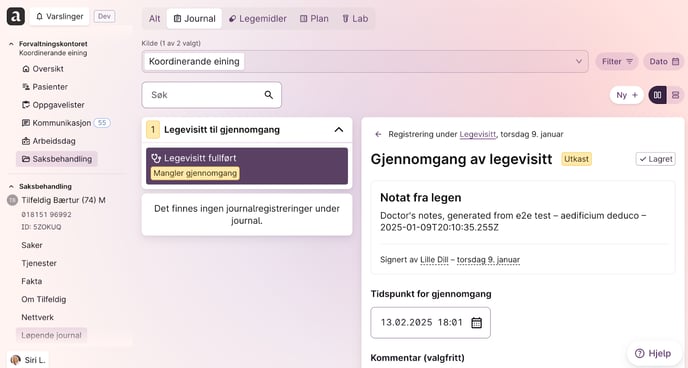
Task: Collapse Legevisitt til gjennomgang group
Action: click(x=338, y=130)
